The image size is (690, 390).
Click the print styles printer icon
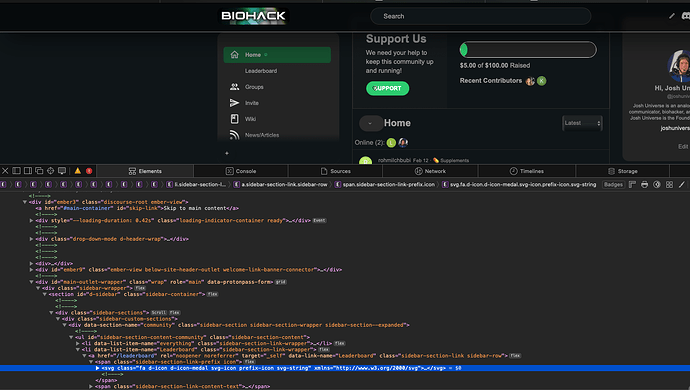point(645,184)
